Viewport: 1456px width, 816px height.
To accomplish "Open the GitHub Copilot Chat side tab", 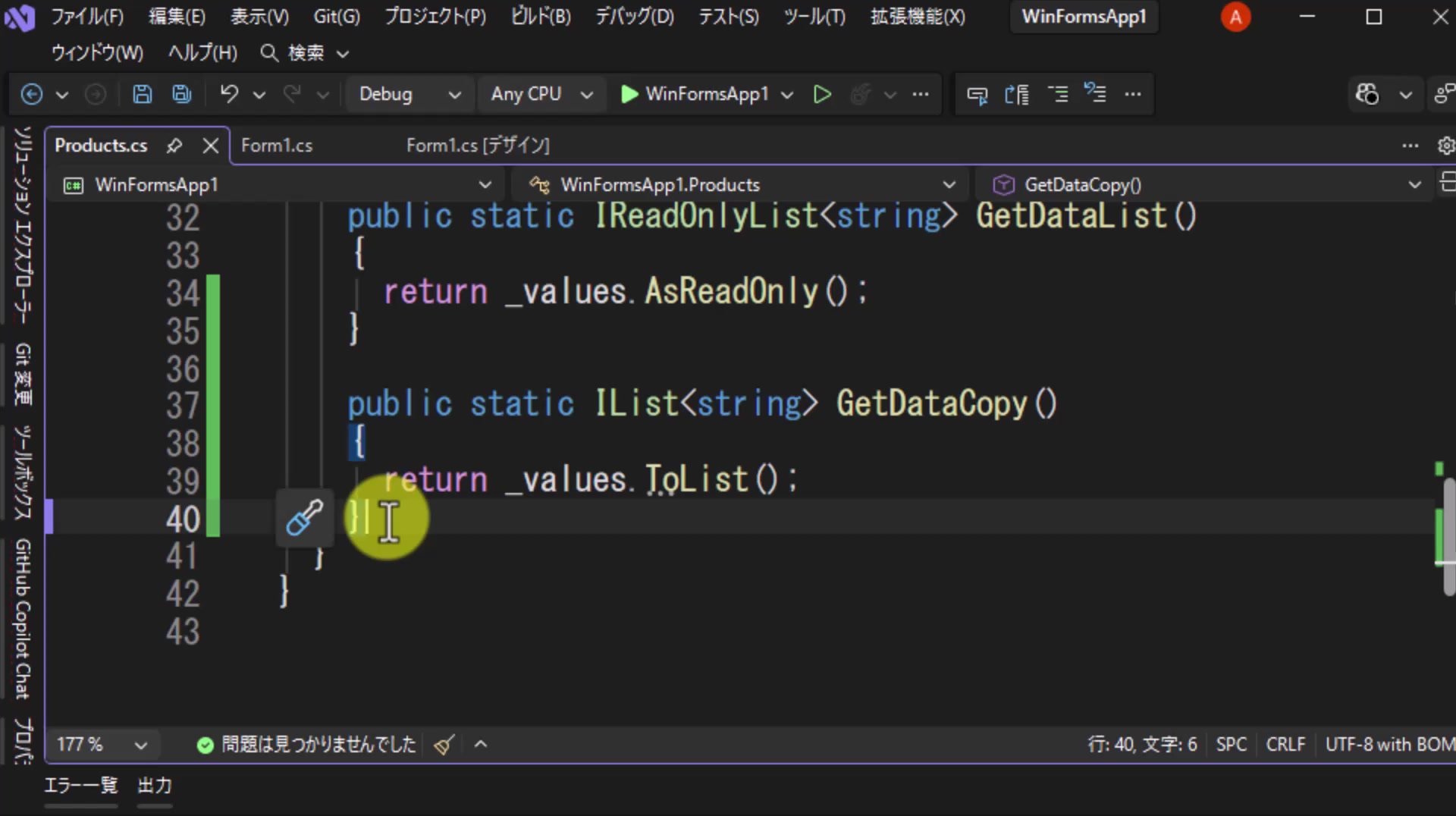I will (24, 619).
